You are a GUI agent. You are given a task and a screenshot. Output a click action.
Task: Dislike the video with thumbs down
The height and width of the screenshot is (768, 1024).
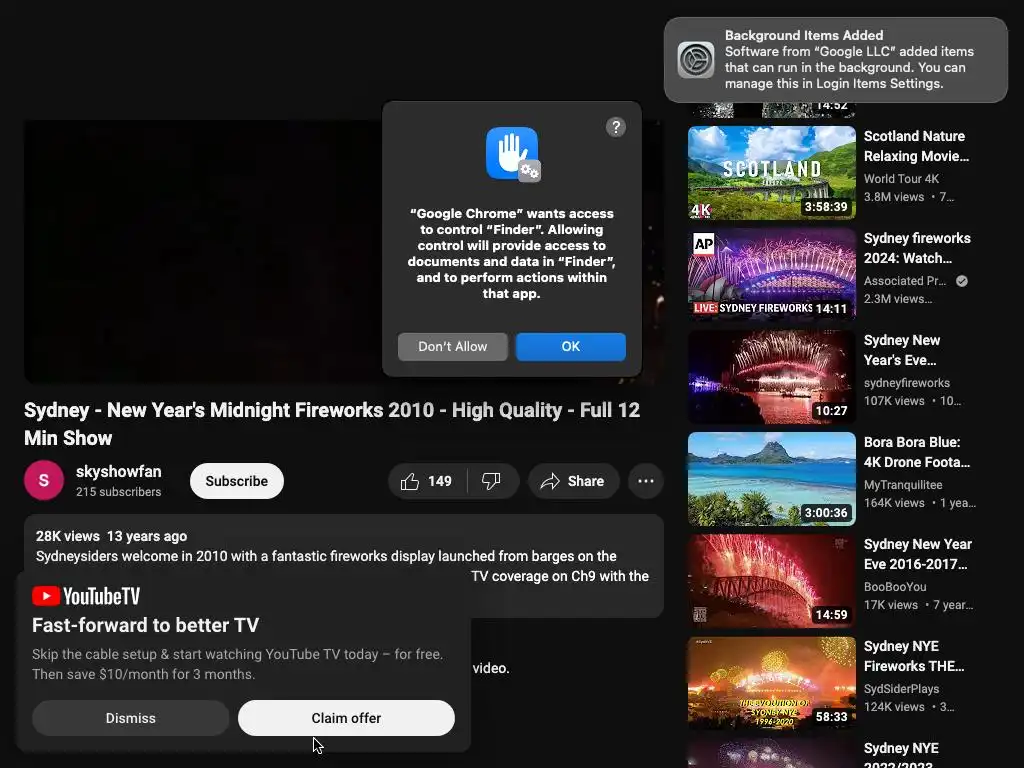point(491,481)
